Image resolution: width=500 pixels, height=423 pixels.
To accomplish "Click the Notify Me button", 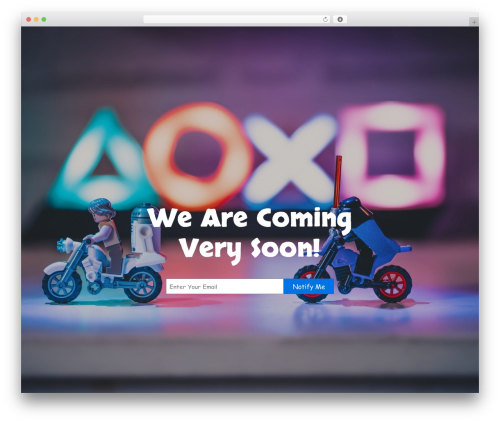I will point(308,287).
